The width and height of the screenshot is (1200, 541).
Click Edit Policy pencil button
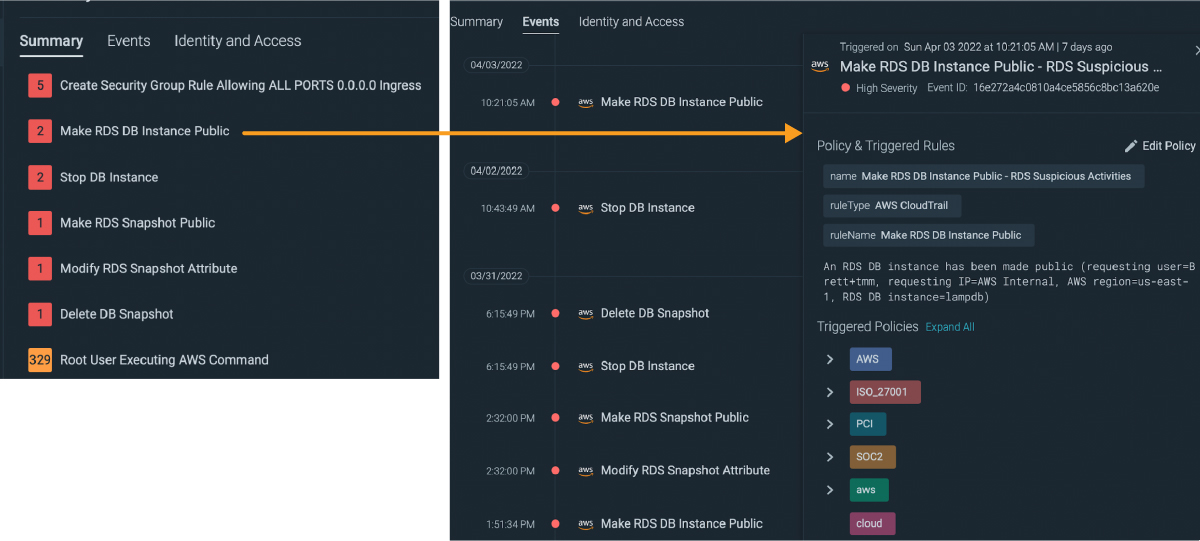(x=1160, y=146)
